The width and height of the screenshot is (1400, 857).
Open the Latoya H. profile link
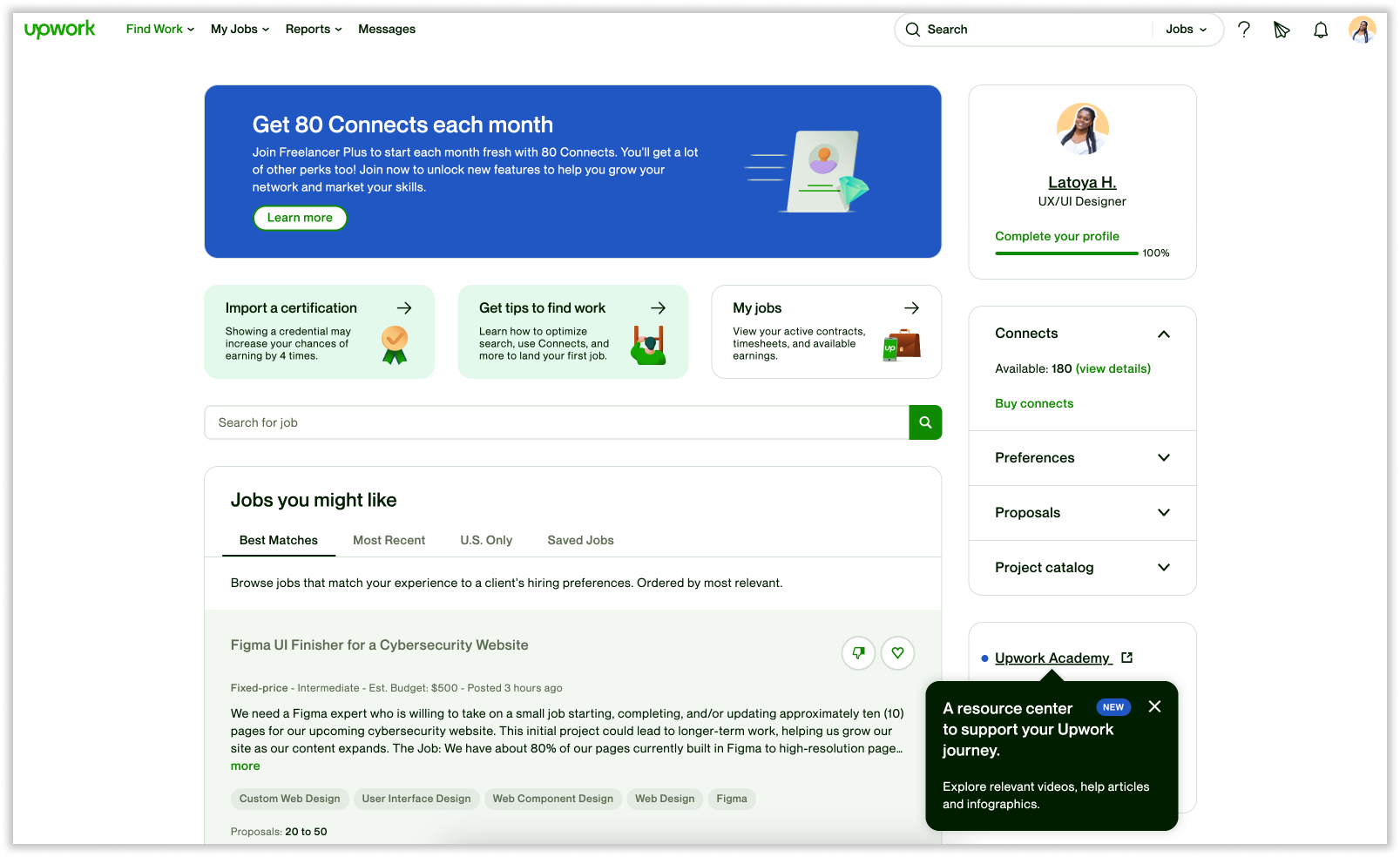(1082, 182)
